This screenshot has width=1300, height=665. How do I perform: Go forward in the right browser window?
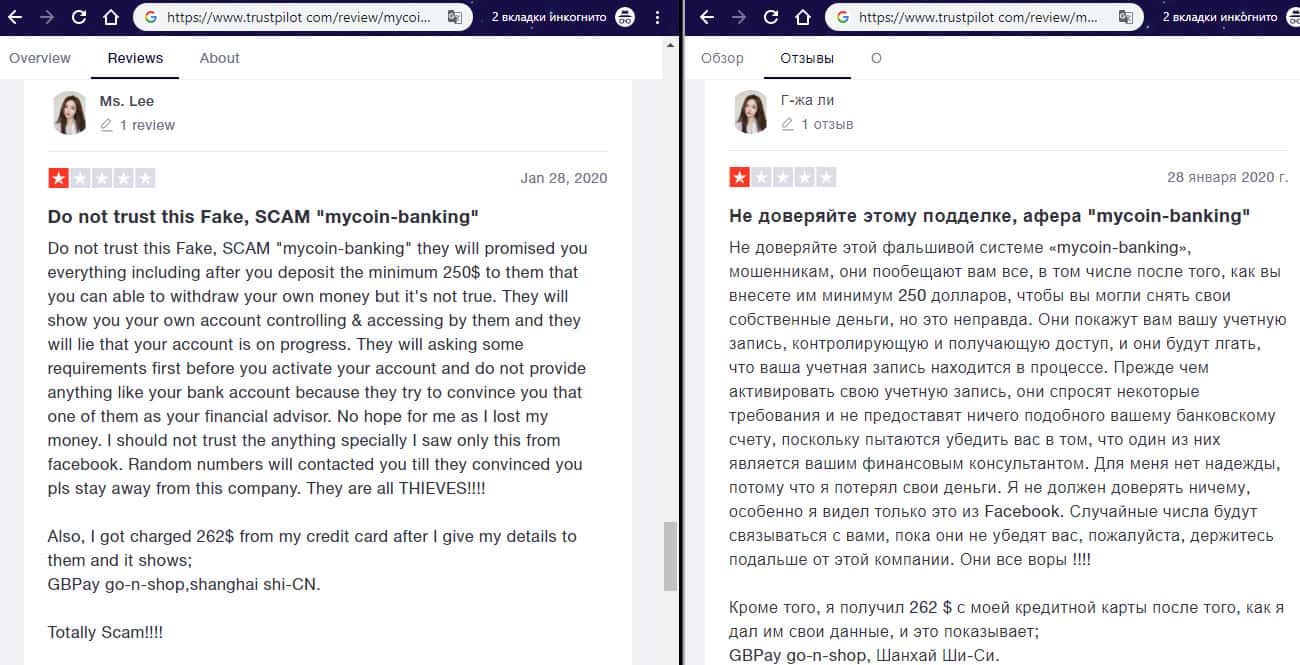pyautogui.click(x=739, y=17)
